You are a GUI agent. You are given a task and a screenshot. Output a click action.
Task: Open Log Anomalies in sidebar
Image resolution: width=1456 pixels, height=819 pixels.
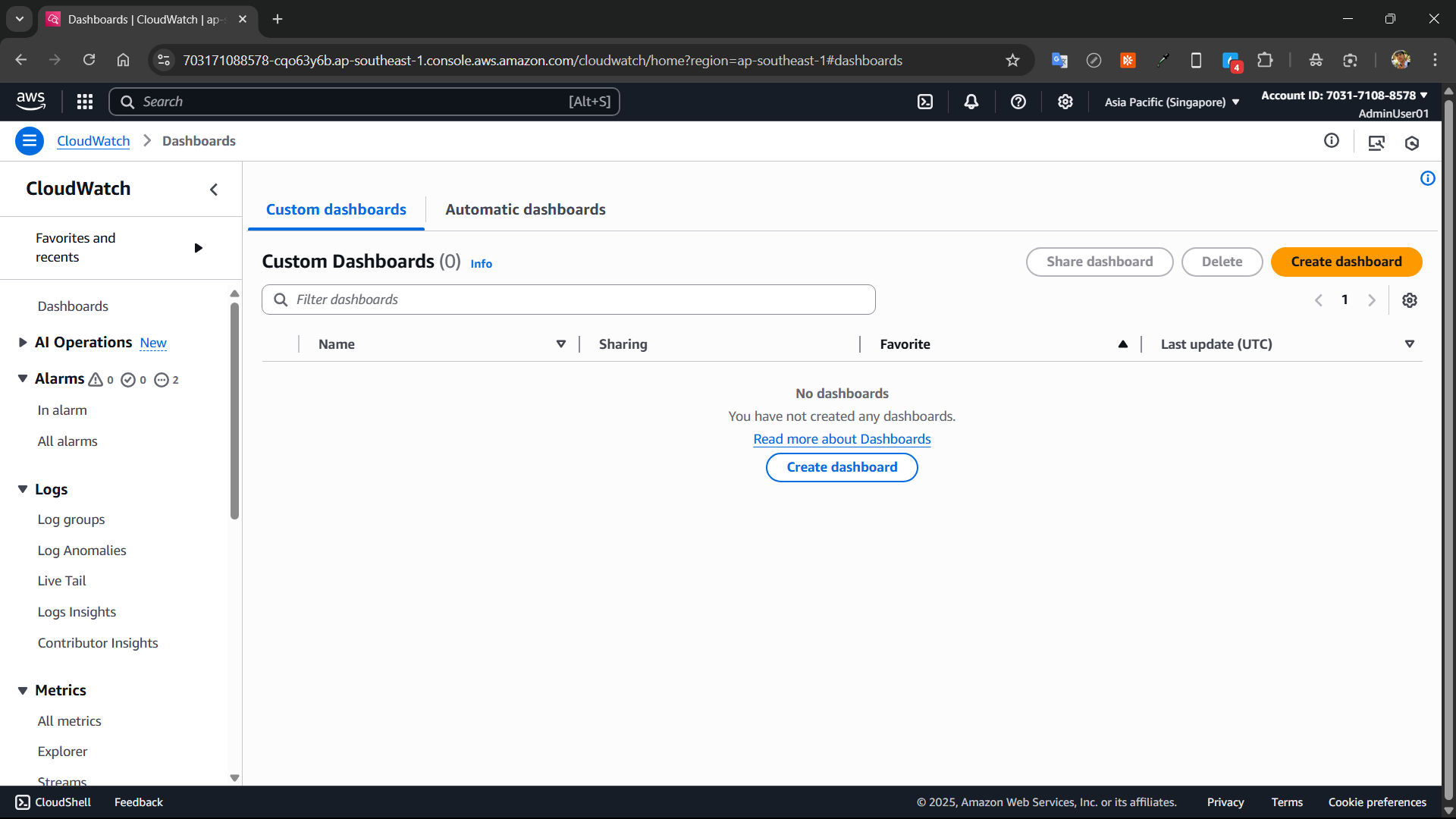[x=82, y=551]
